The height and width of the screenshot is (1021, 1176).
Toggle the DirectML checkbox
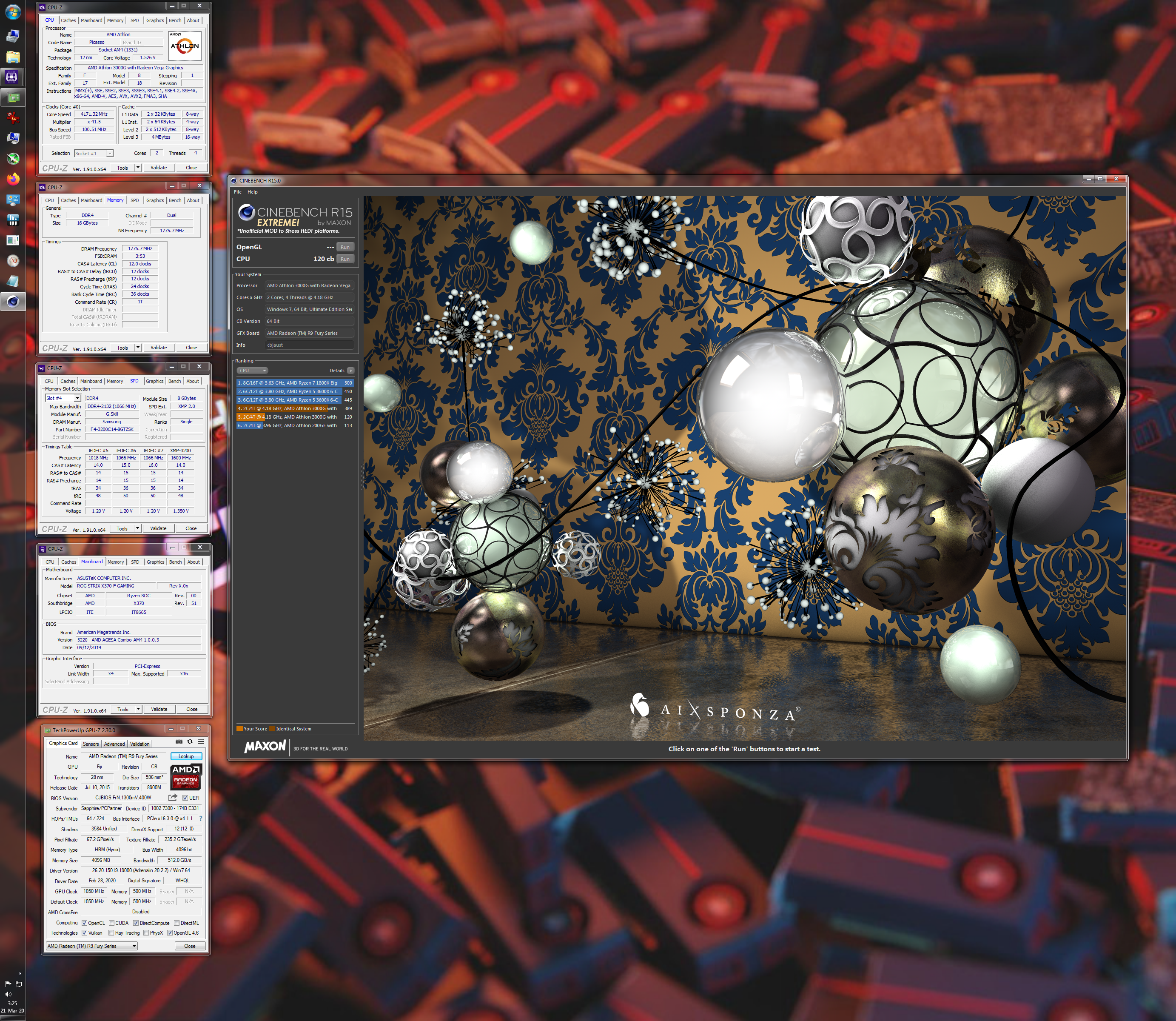click(x=177, y=923)
